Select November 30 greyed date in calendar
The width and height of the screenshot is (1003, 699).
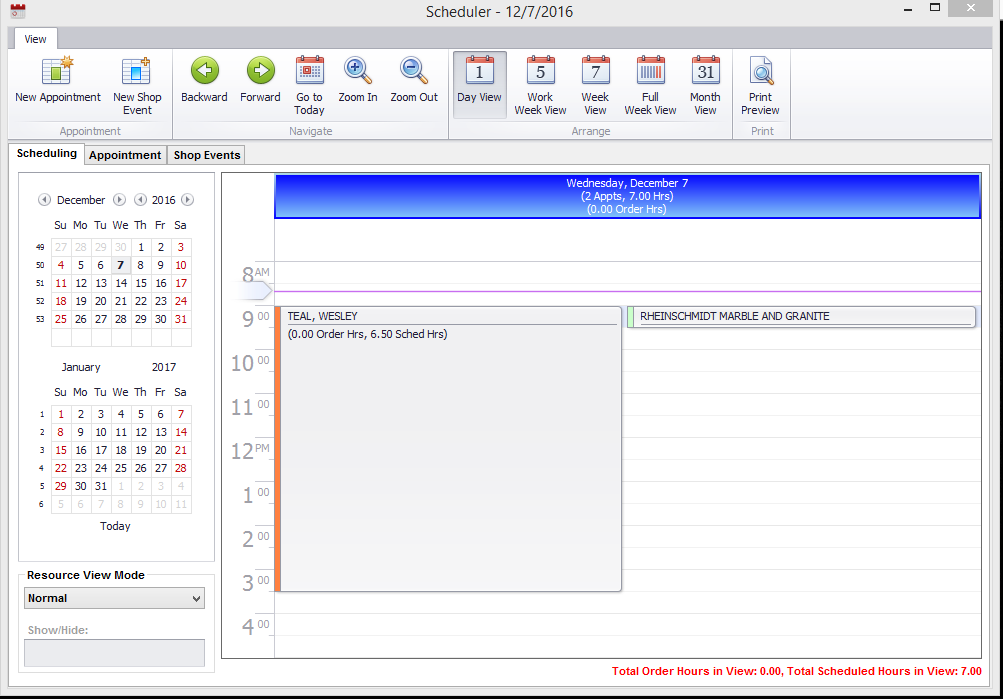[121, 247]
